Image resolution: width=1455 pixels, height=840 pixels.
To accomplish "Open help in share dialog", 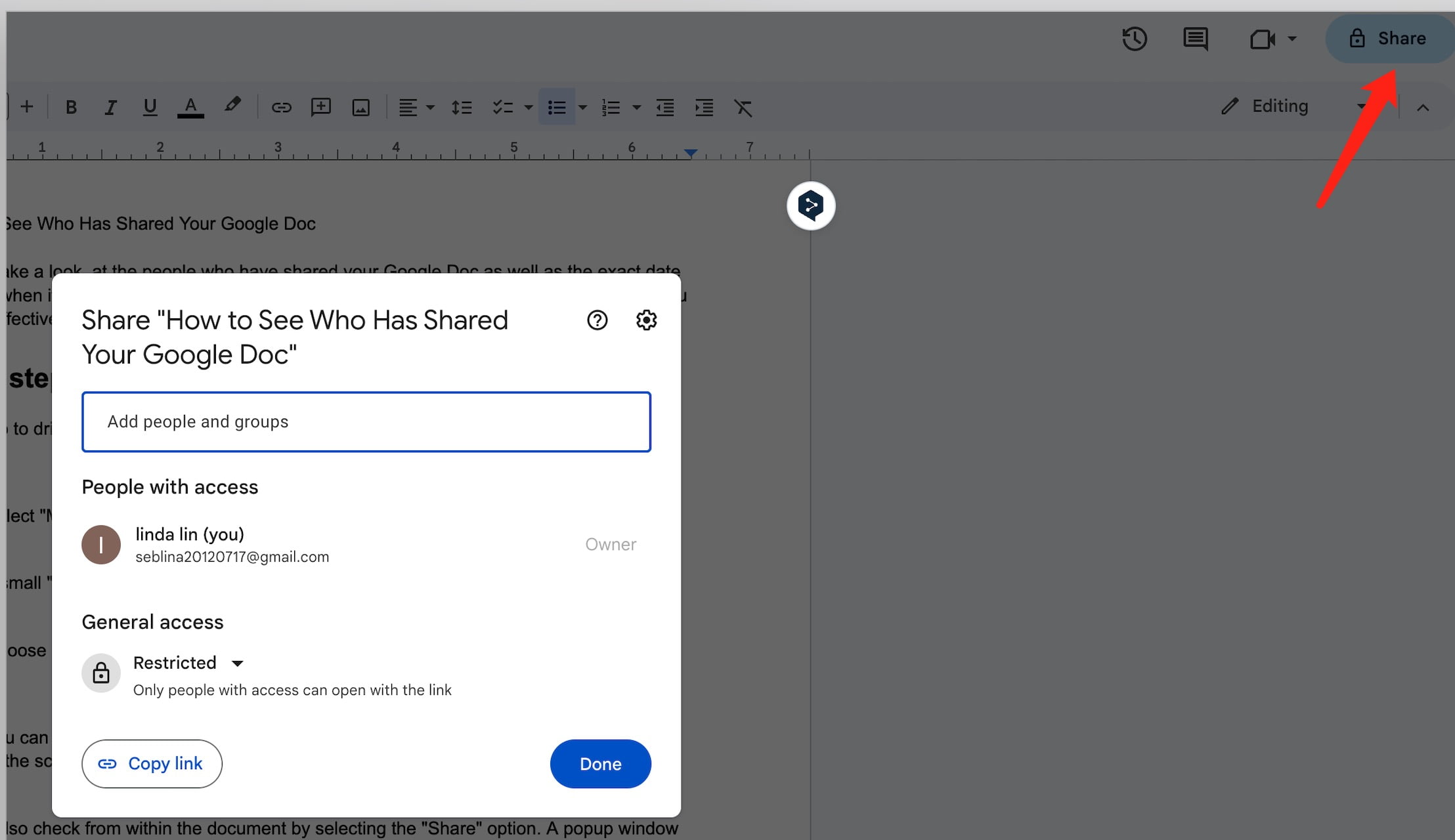I will point(597,320).
